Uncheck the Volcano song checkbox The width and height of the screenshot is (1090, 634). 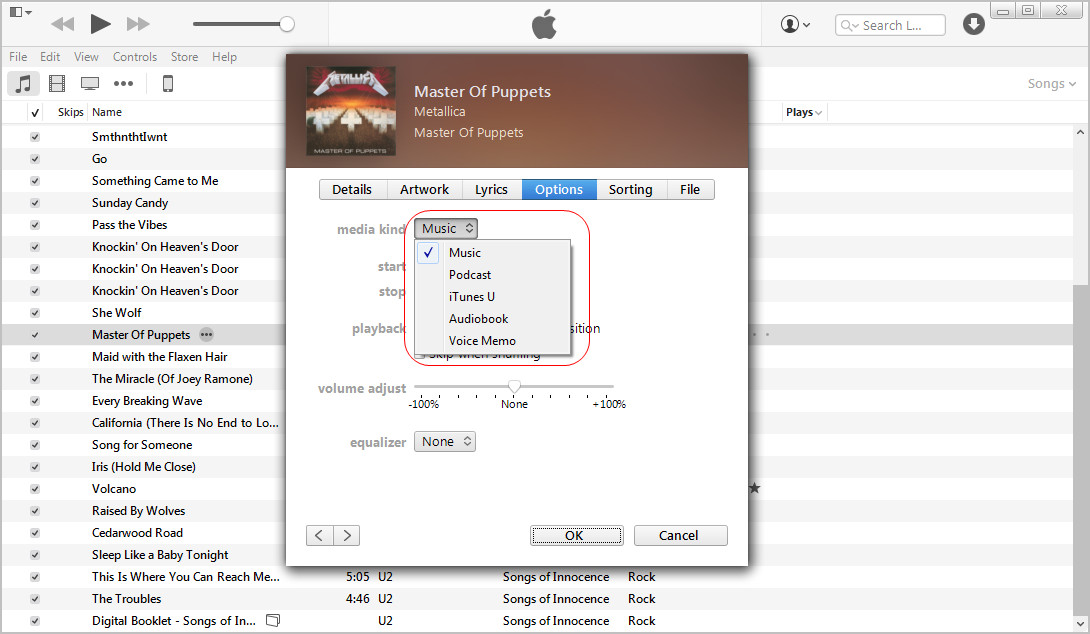tap(35, 489)
